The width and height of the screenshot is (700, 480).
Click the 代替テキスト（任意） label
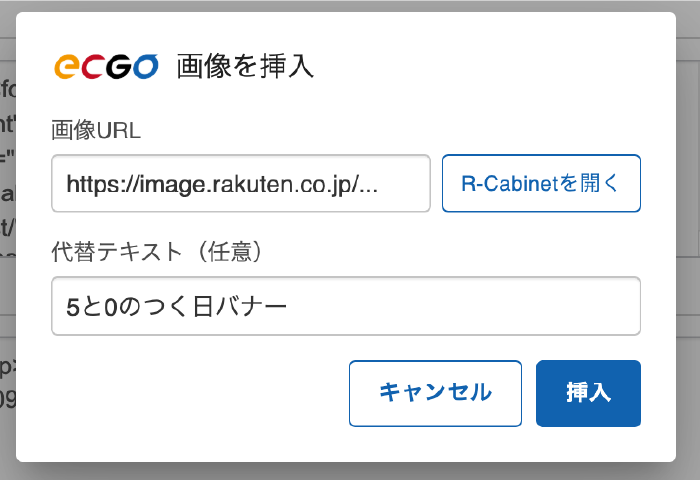click(156, 252)
